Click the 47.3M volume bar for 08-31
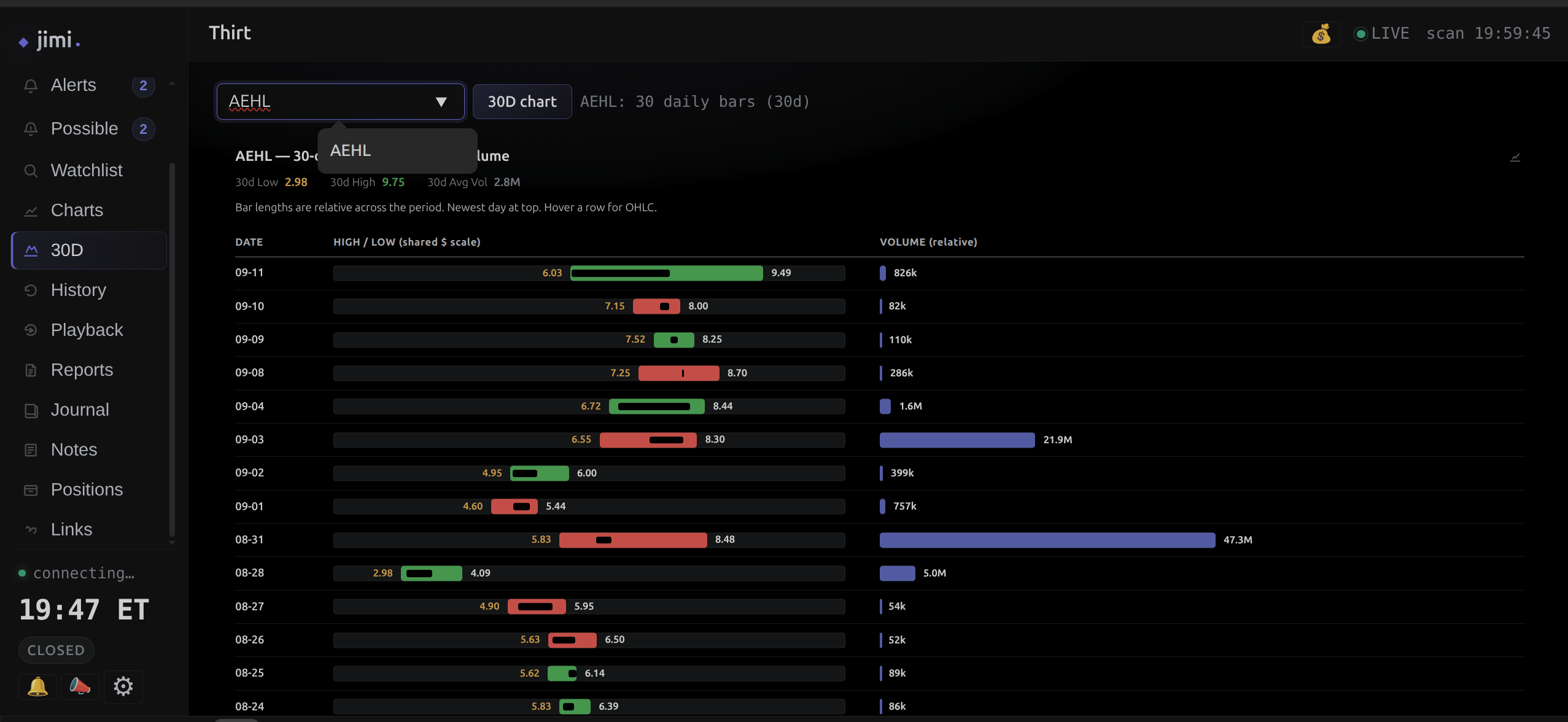 pyautogui.click(x=1047, y=540)
